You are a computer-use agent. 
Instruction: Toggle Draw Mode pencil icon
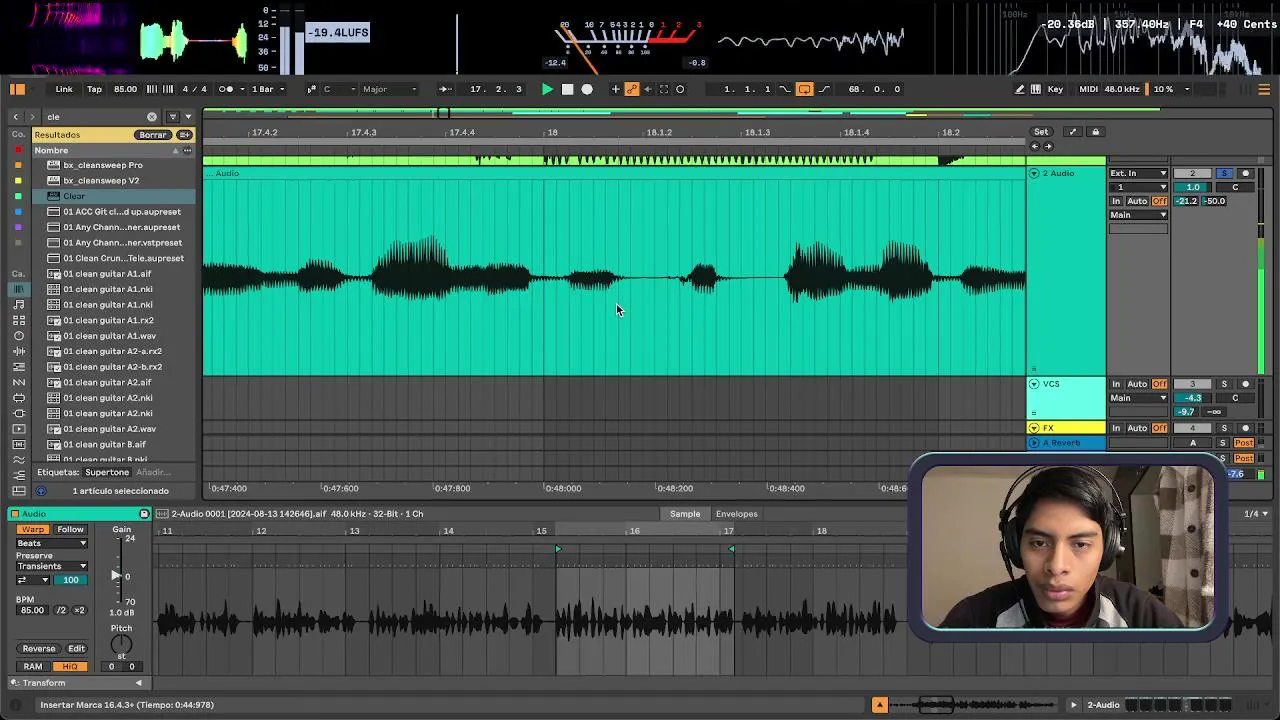(x=1020, y=89)
